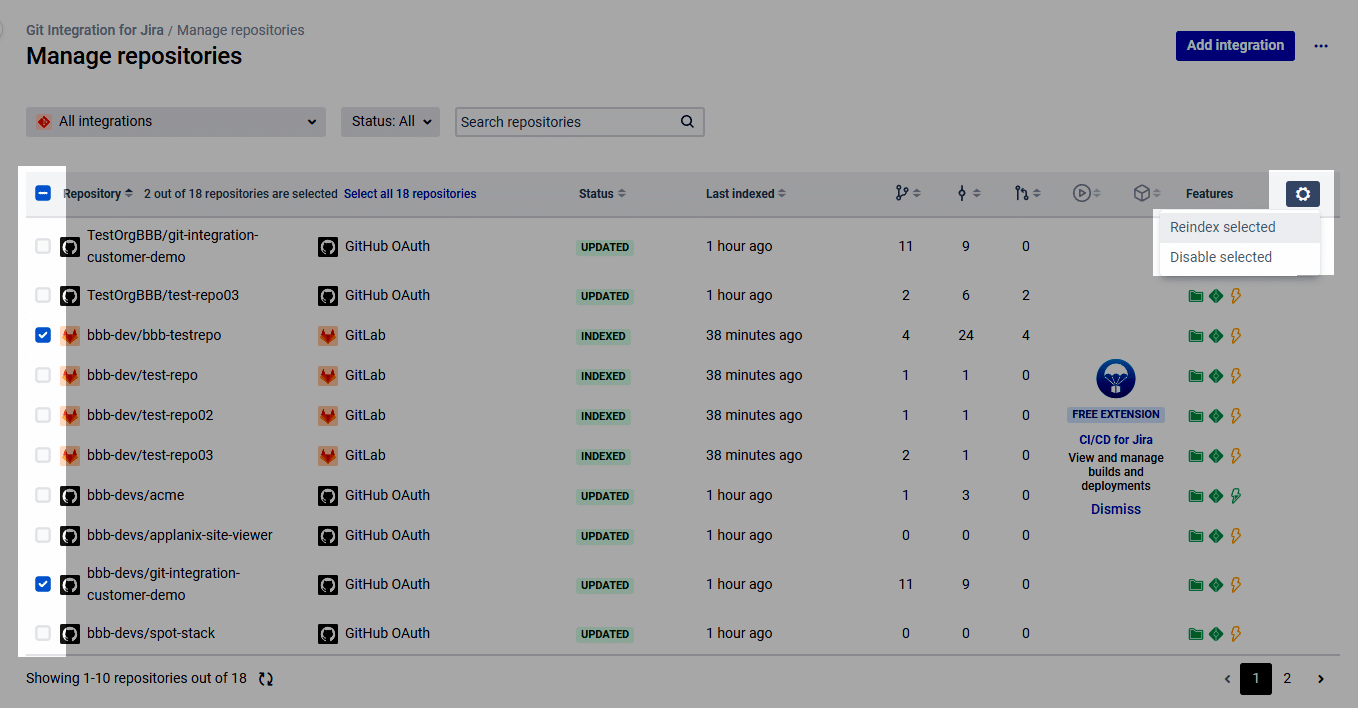Click the Add integration button

(x=1235, y=45)
